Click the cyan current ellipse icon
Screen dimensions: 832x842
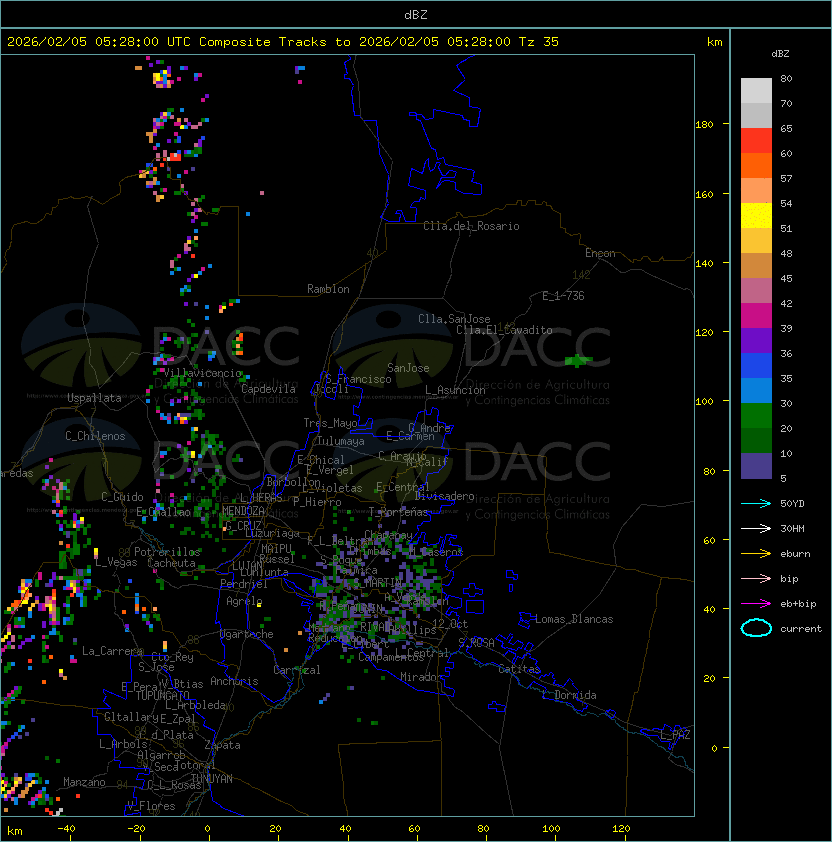756,628
